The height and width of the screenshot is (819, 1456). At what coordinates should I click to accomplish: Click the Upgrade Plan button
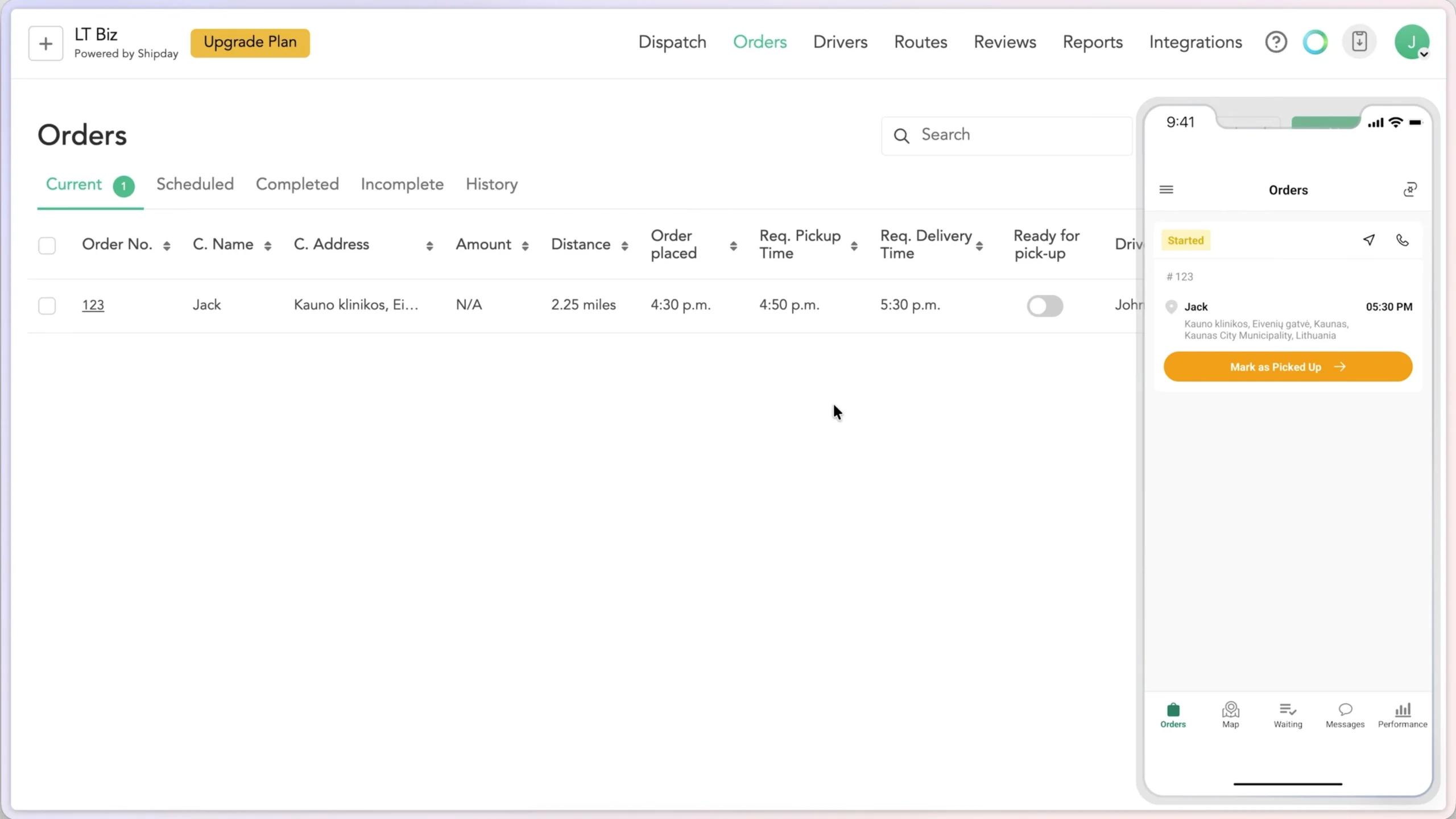(x=250, y=43)
